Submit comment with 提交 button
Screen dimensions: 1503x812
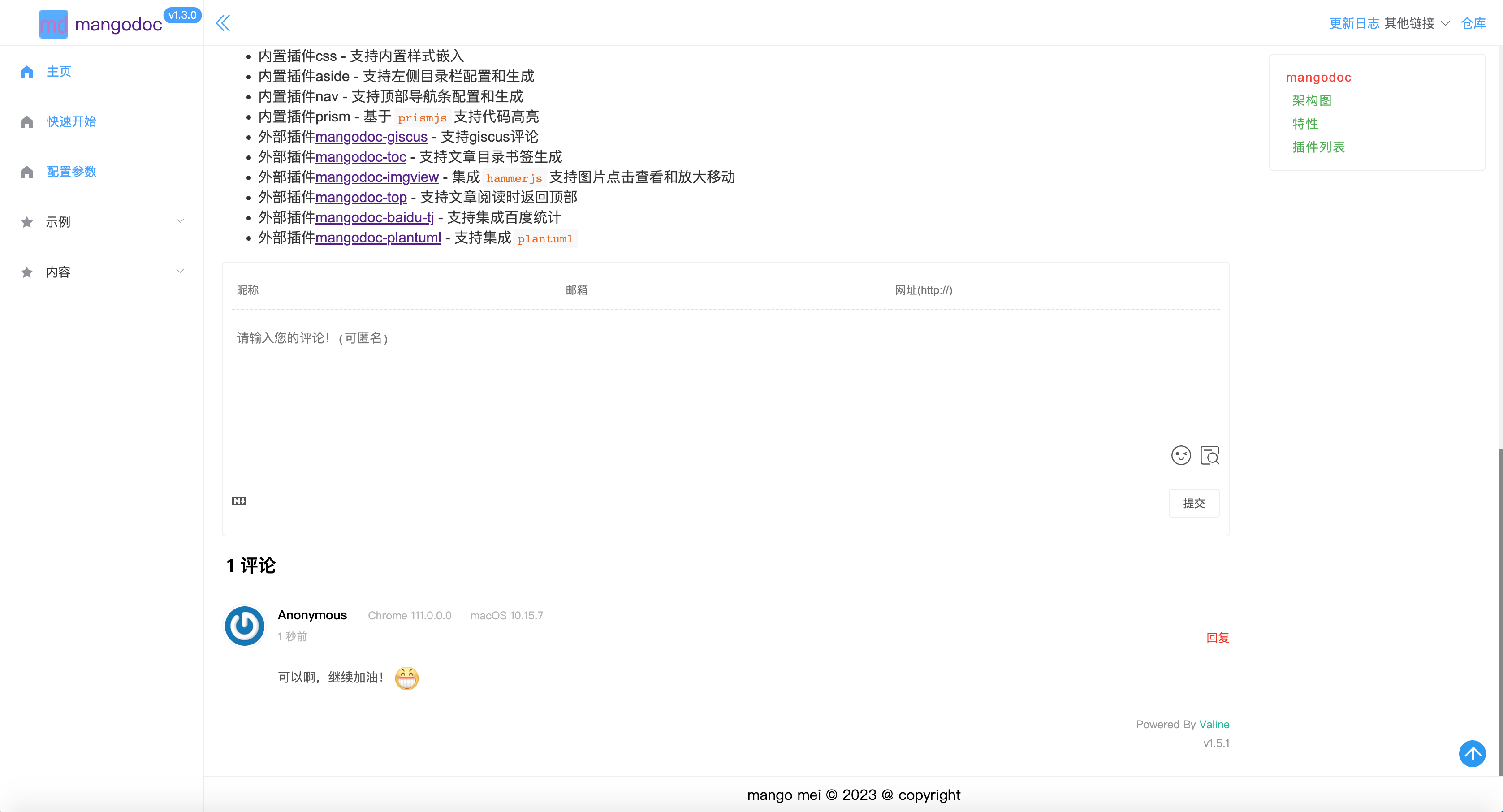click(x=1193, y=503)
